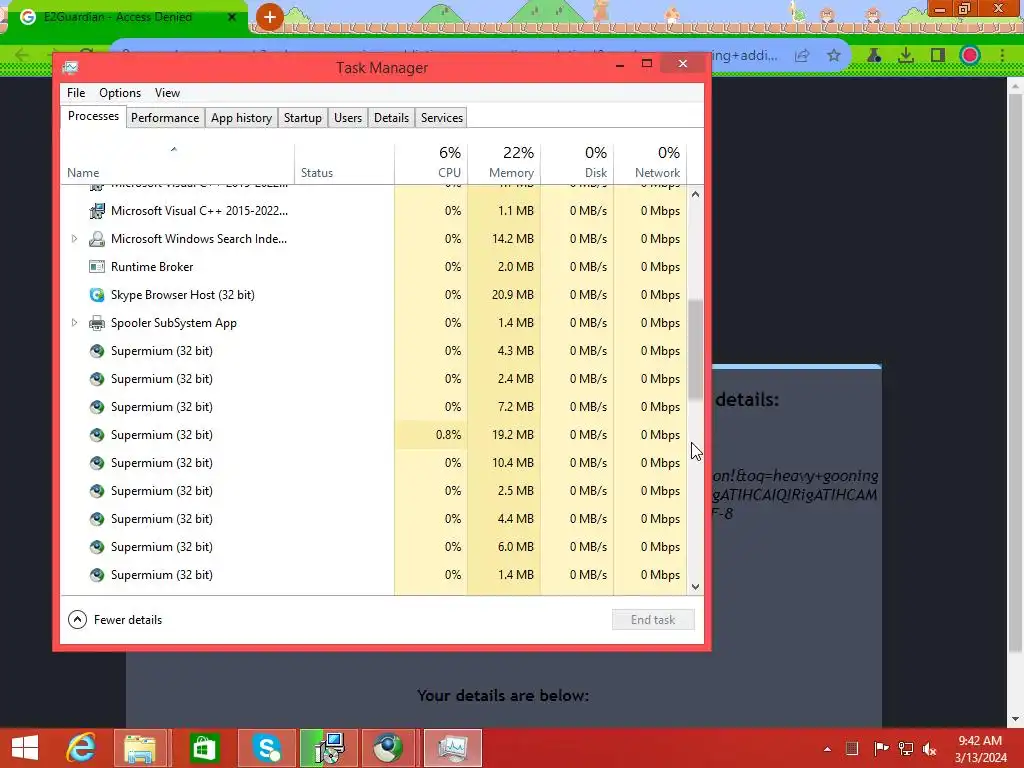Launch Internet Explorer from the taskbar
The height and width of the screenshot is (768, 1024).
click(81, 748)
